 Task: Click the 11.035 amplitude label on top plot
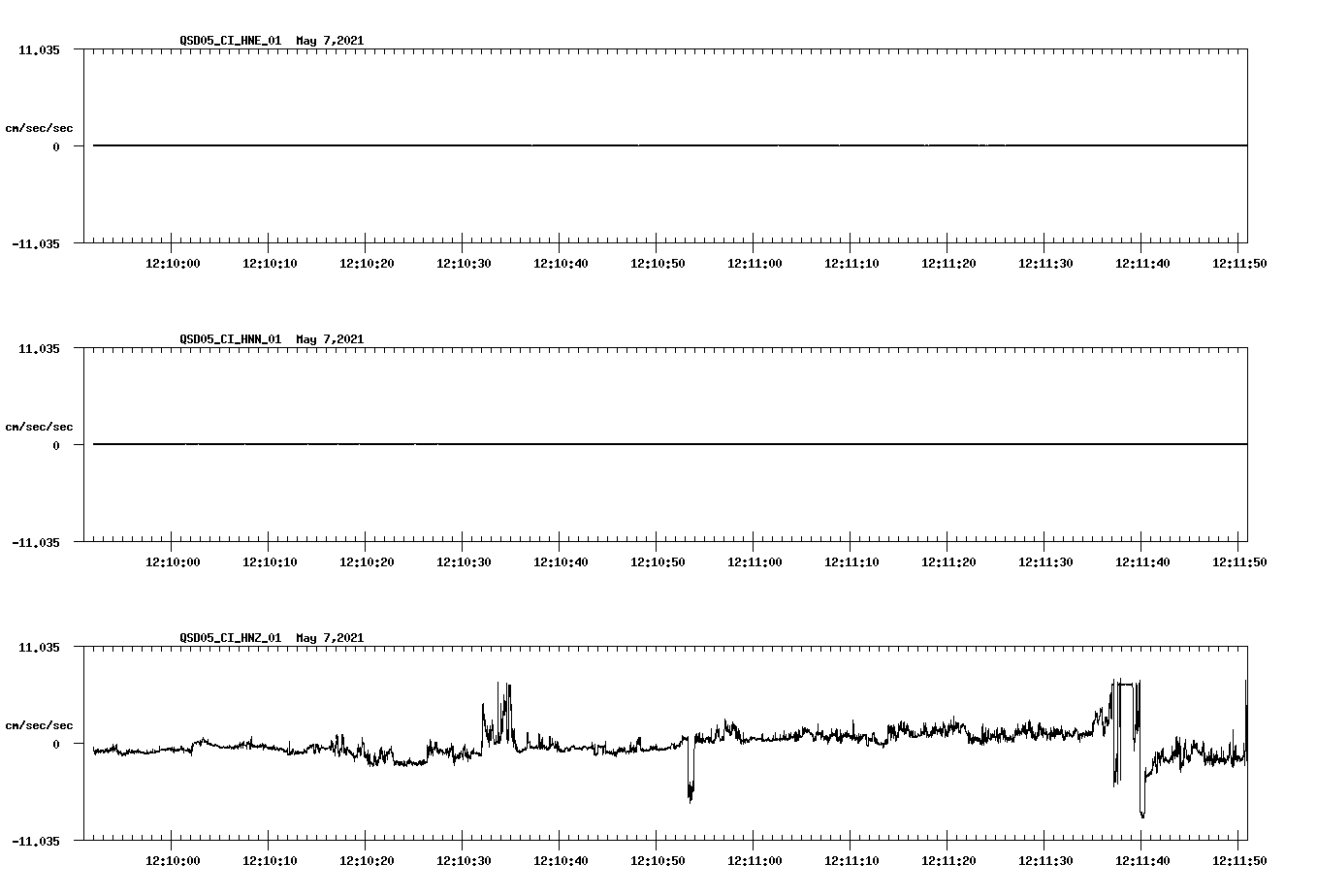pos(37,49)
